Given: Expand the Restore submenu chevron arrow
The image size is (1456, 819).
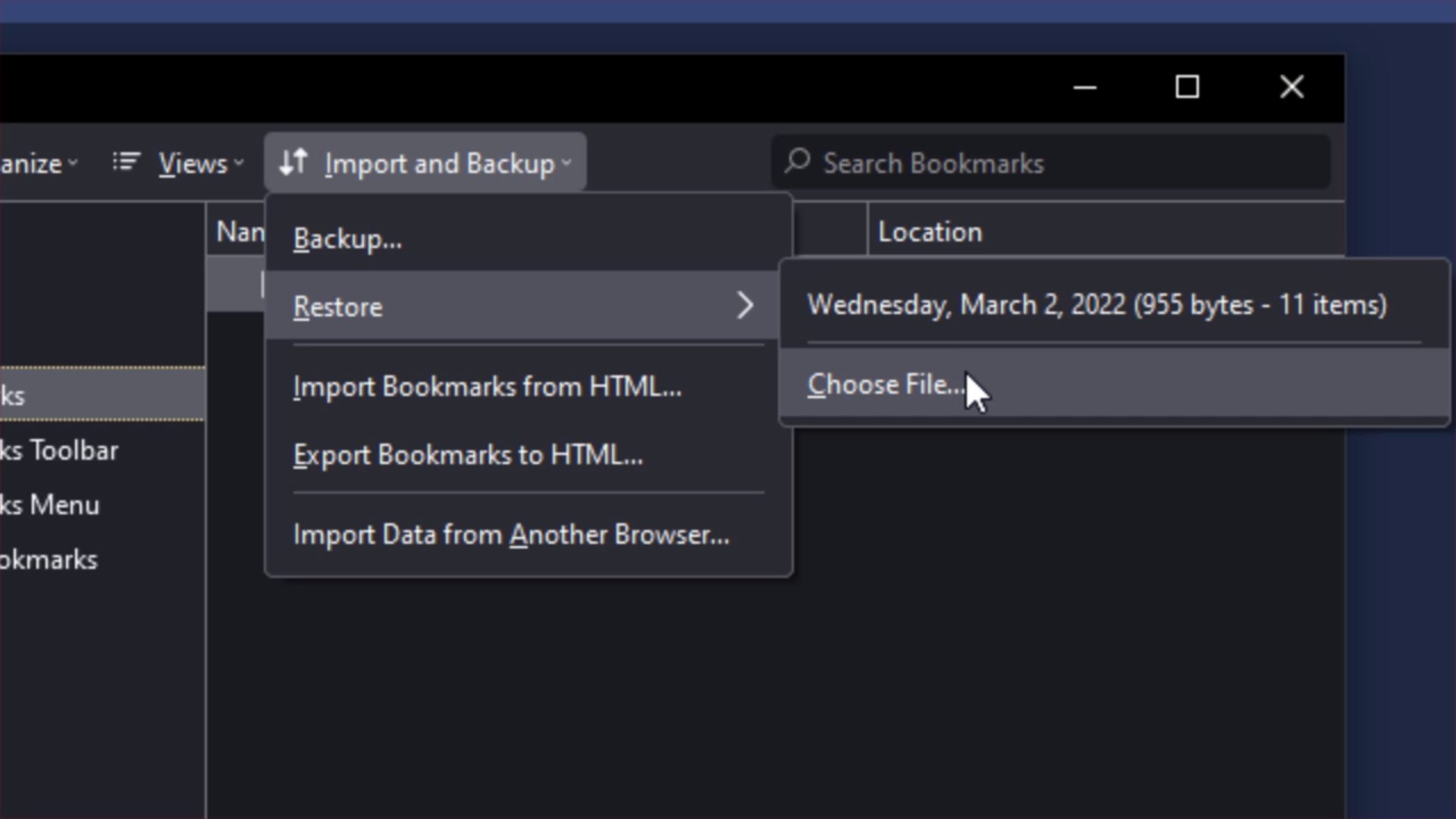Looking at the screenshot, I should click(745, 306).
